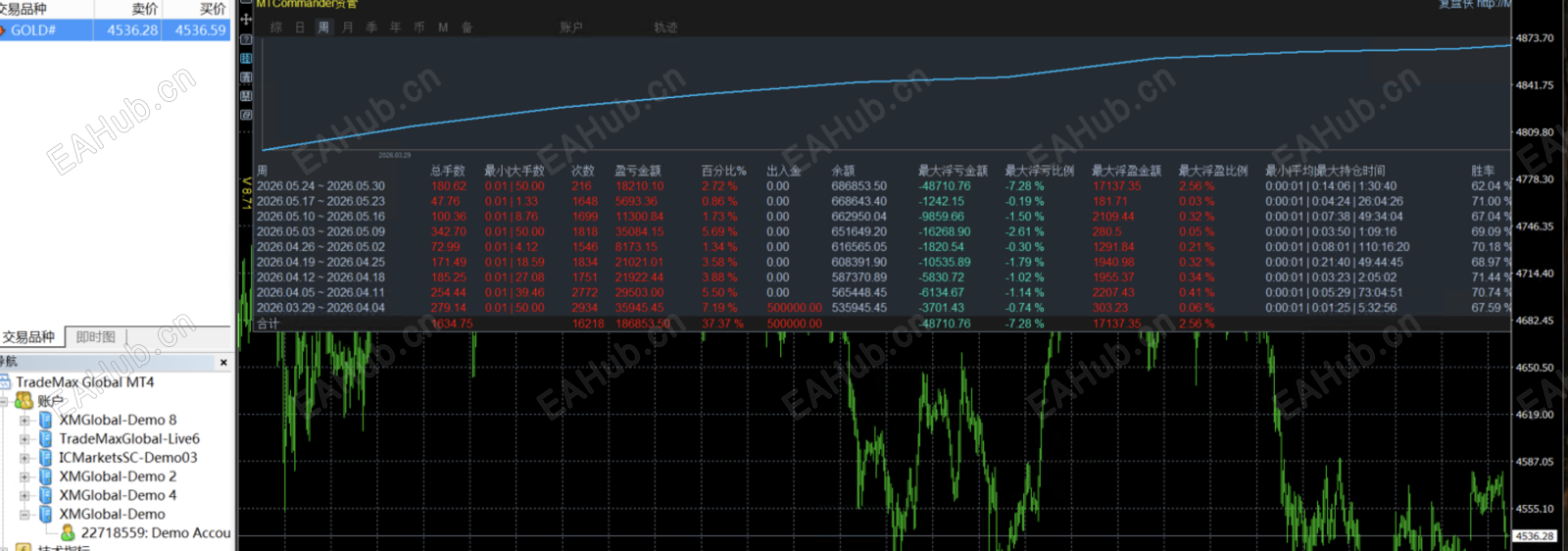Click the server icon beside TradeMaxGlobal-Live6
The height and width of the screenshot is (551, 1568).
click(45, 438)
